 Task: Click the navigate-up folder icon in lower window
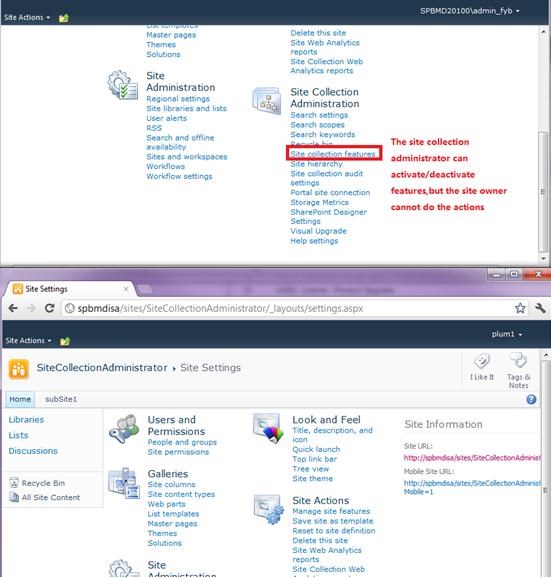coord(65,341)
